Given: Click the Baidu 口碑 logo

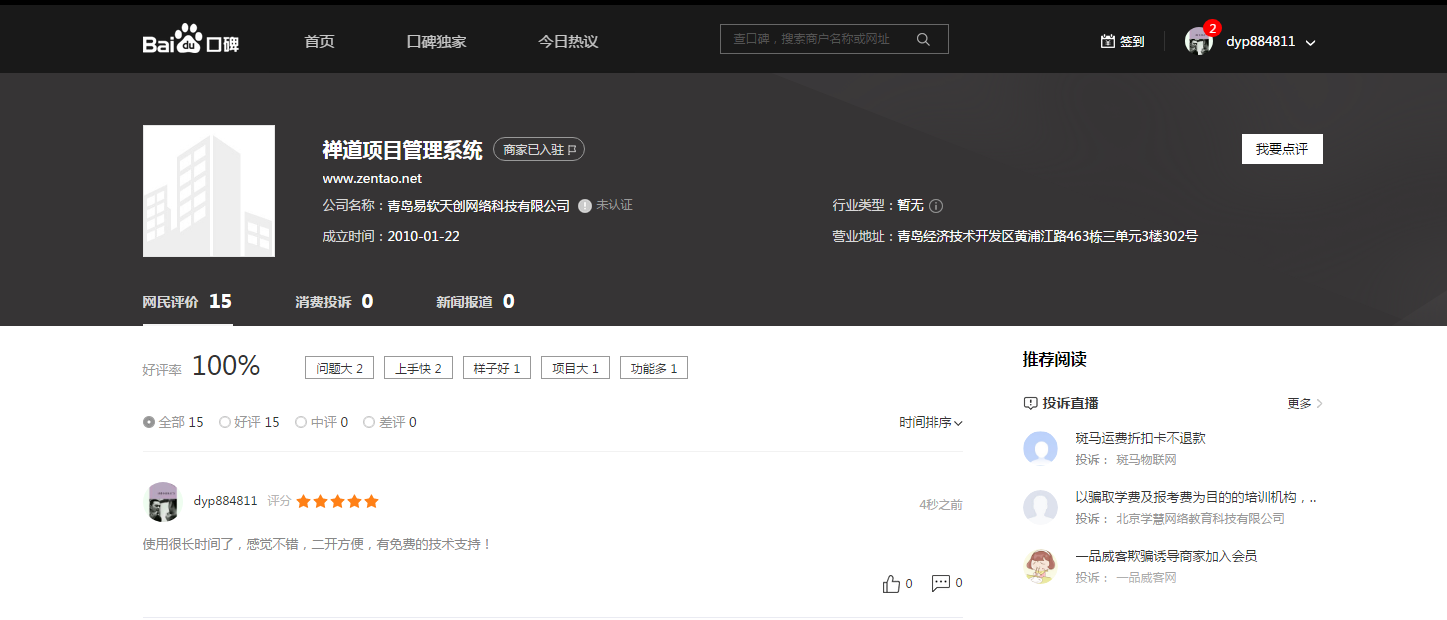Looking at the screenshot, I should point(191,41).
